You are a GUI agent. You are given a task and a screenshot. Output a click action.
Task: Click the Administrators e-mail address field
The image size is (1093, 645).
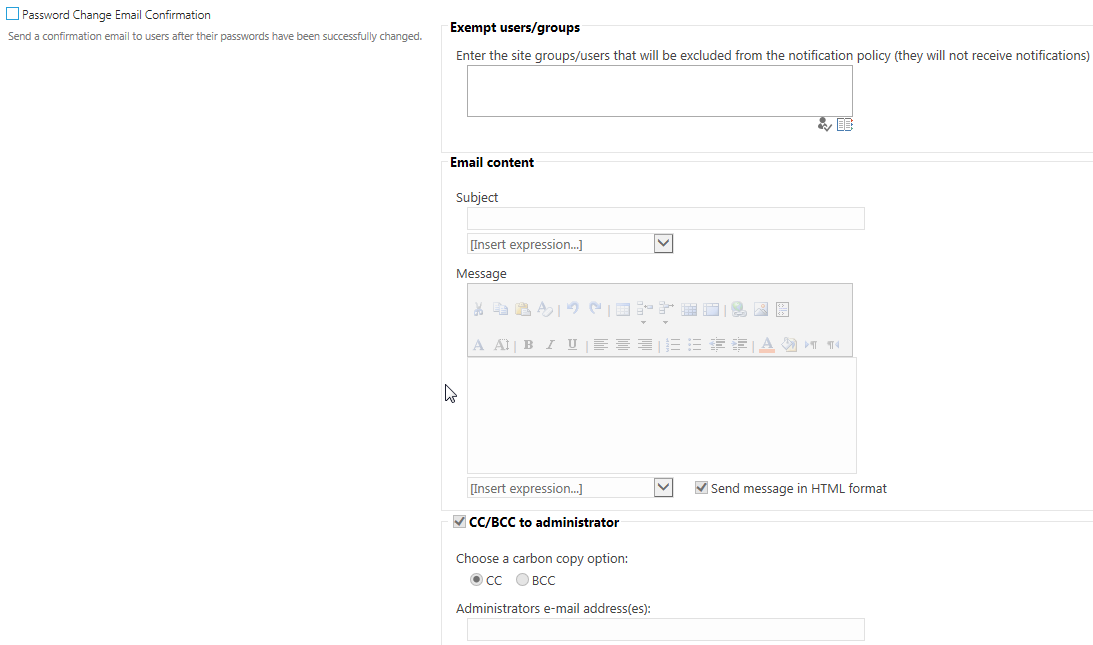point(665,629)
